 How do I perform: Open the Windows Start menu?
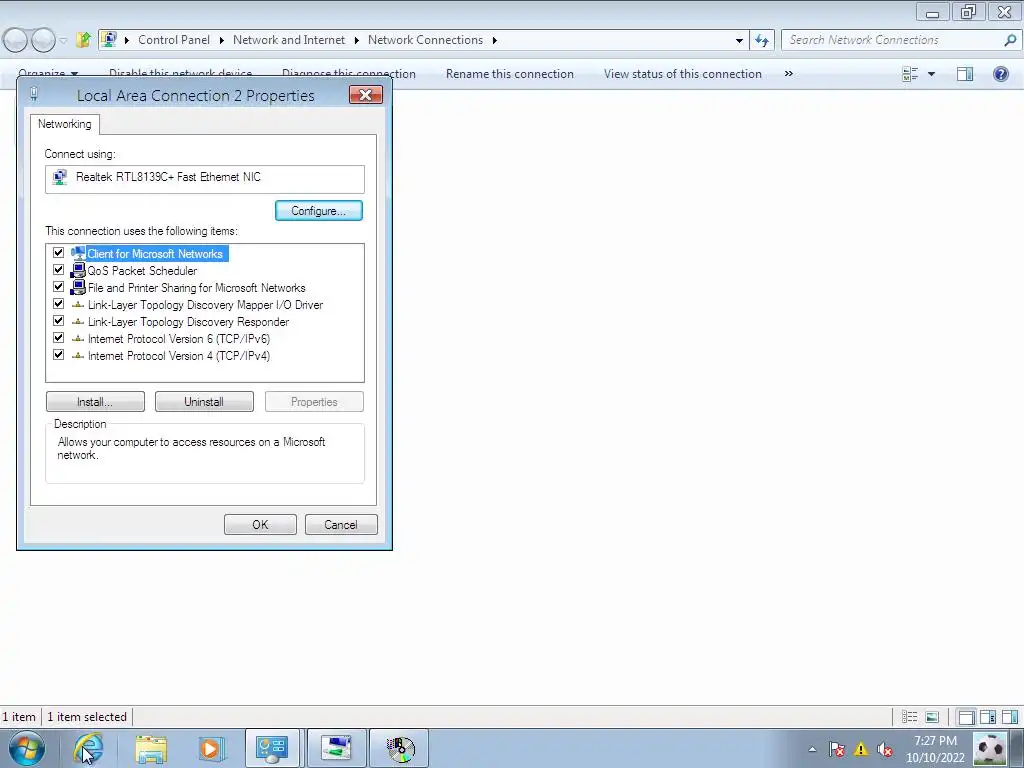click(27, 748)
